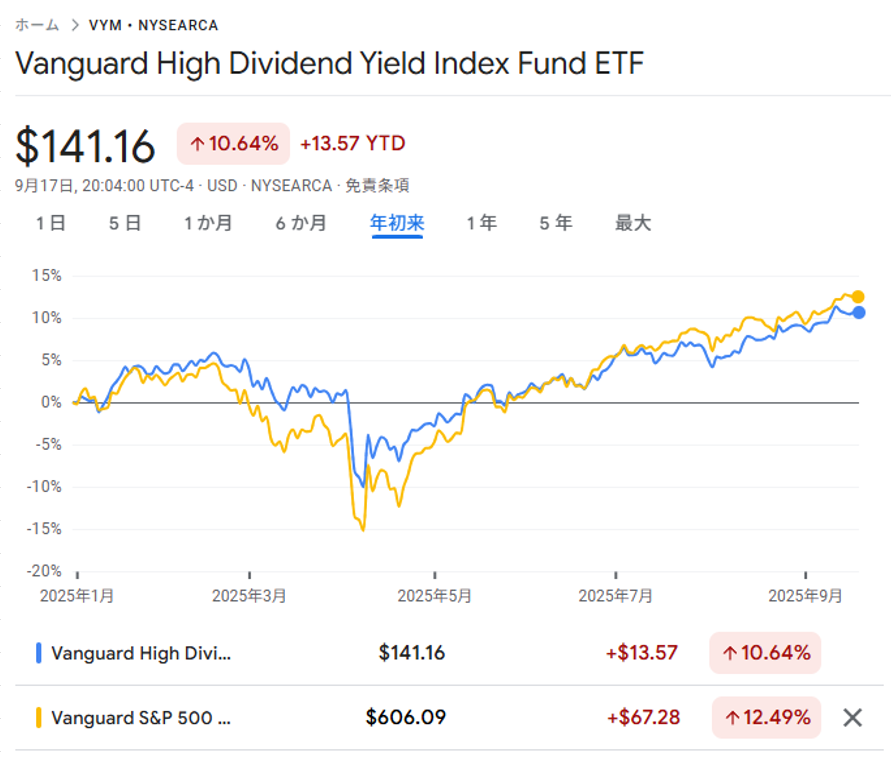891x762 pixels.
Task: Click the yellow color bar beside Vanguard S&P 500
Action: click(x=38, y=717)
